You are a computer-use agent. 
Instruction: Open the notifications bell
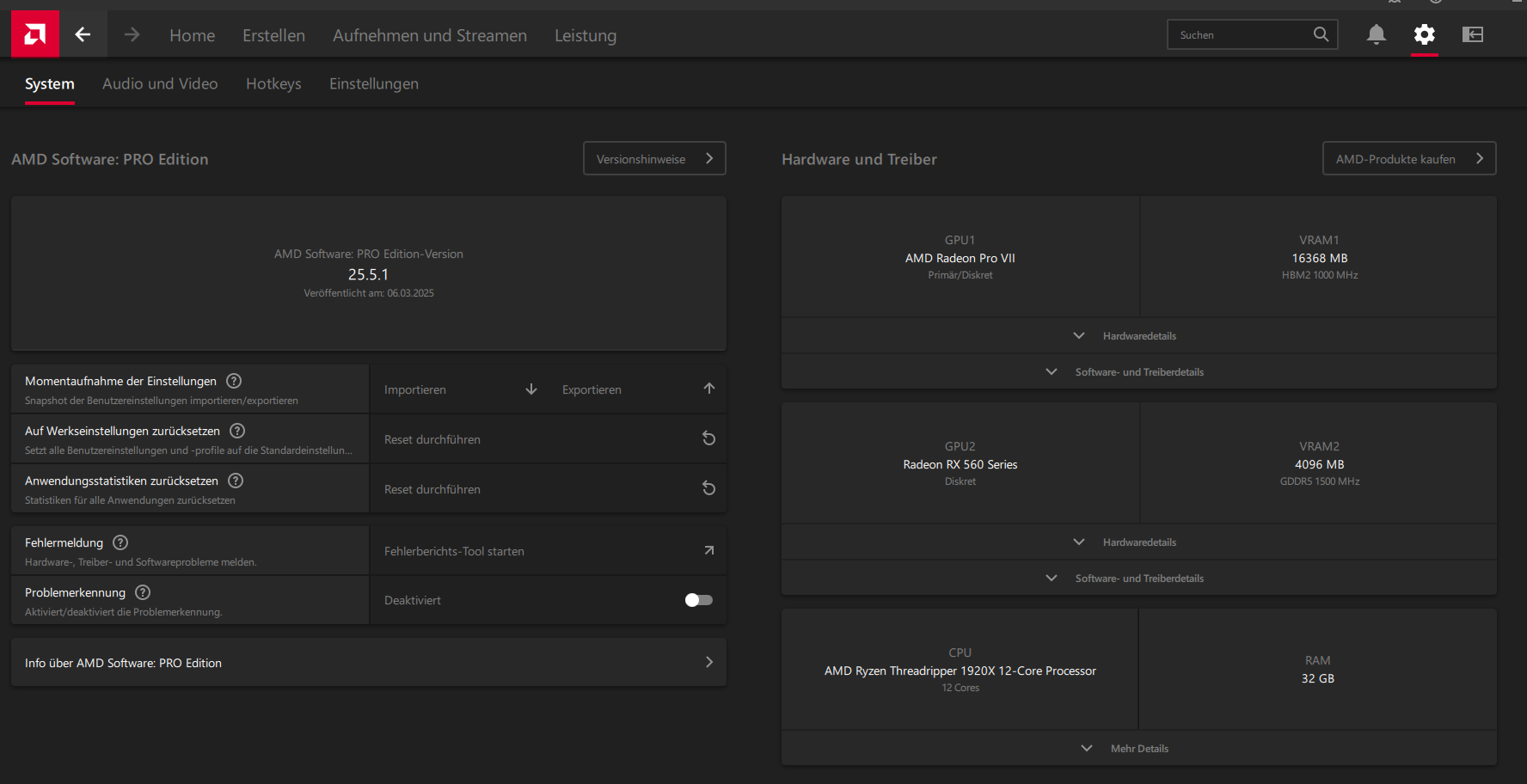point(1376,34)
